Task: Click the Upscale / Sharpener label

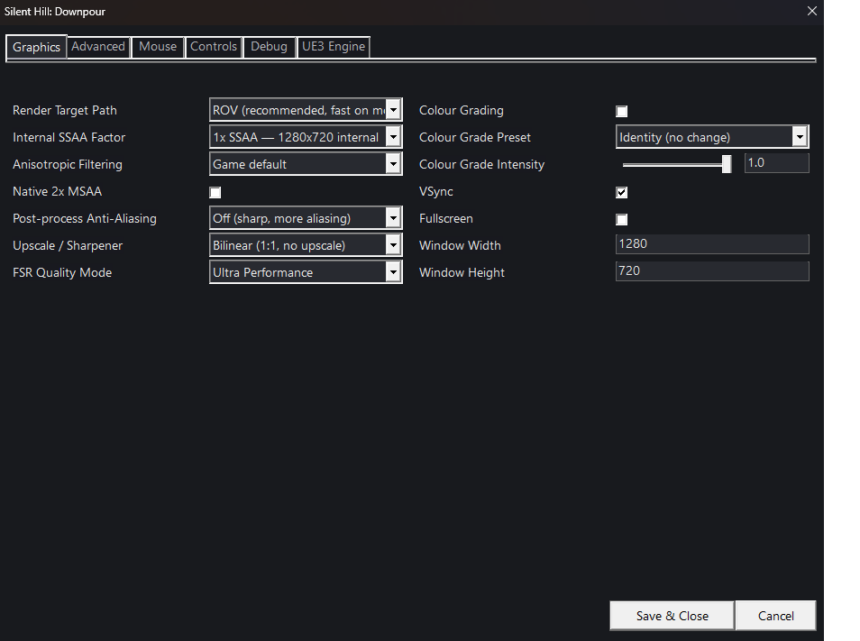Action: coord(67,246)
